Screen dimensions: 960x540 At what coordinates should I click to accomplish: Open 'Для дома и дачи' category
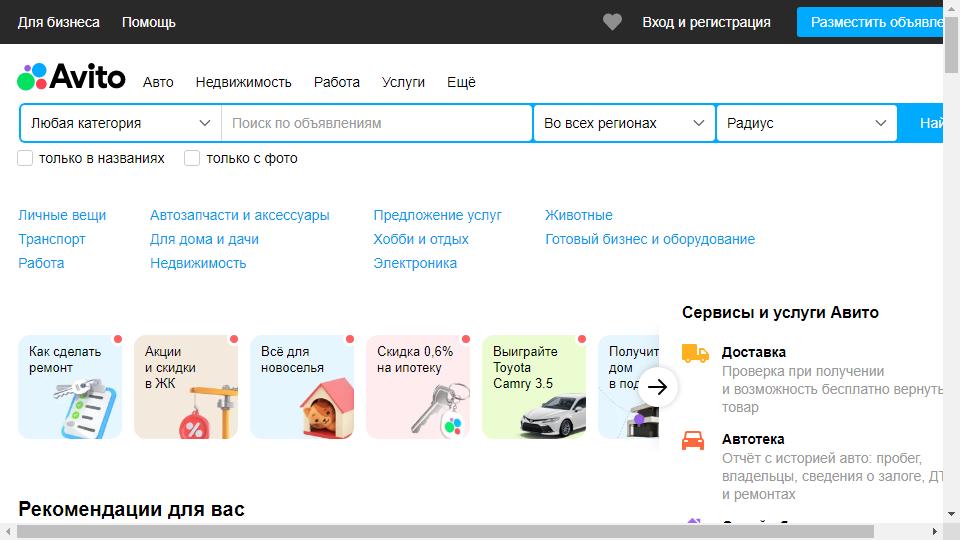(x=204, y=239)
